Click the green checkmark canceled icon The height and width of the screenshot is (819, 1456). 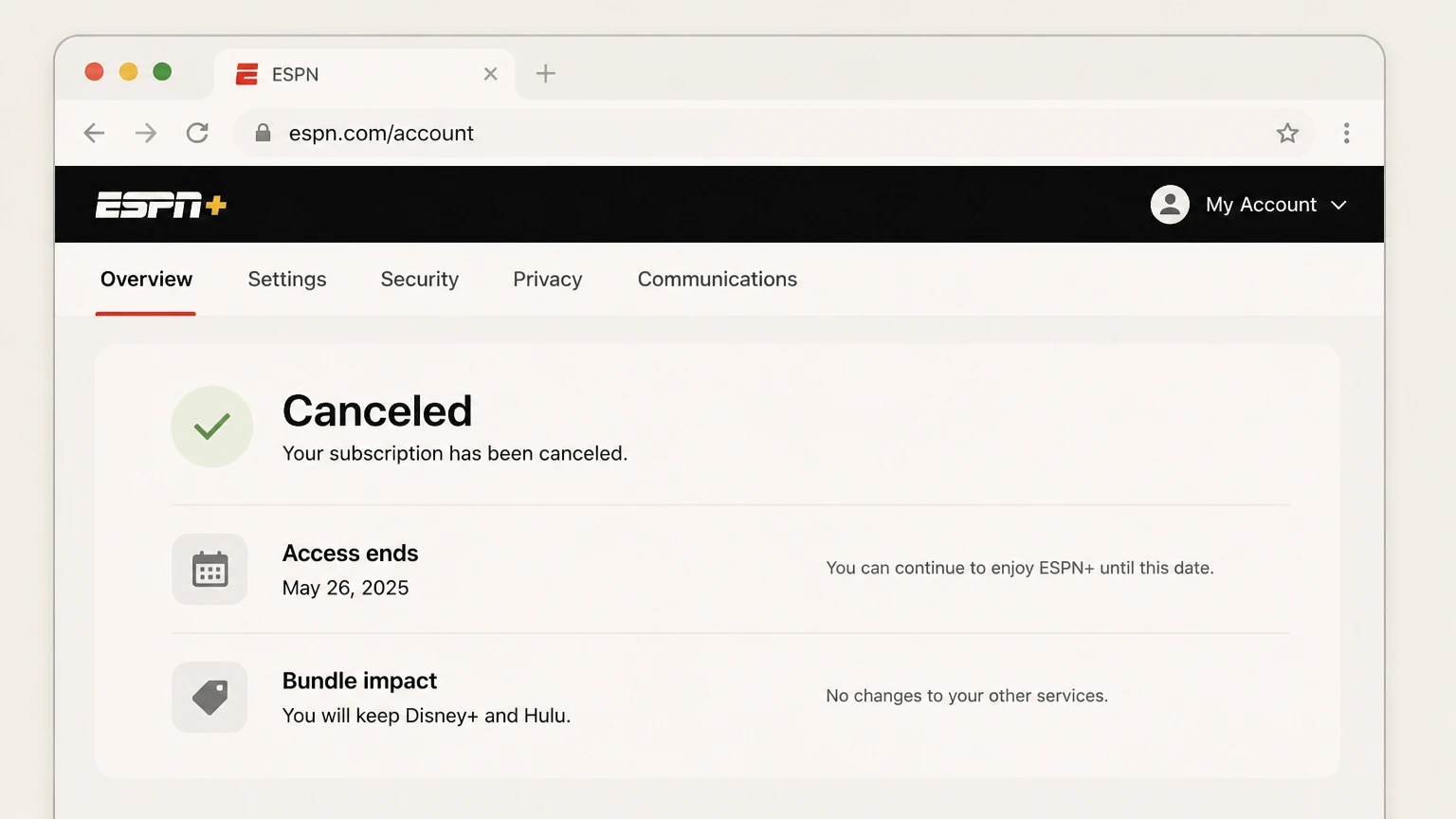click(212, 427)
